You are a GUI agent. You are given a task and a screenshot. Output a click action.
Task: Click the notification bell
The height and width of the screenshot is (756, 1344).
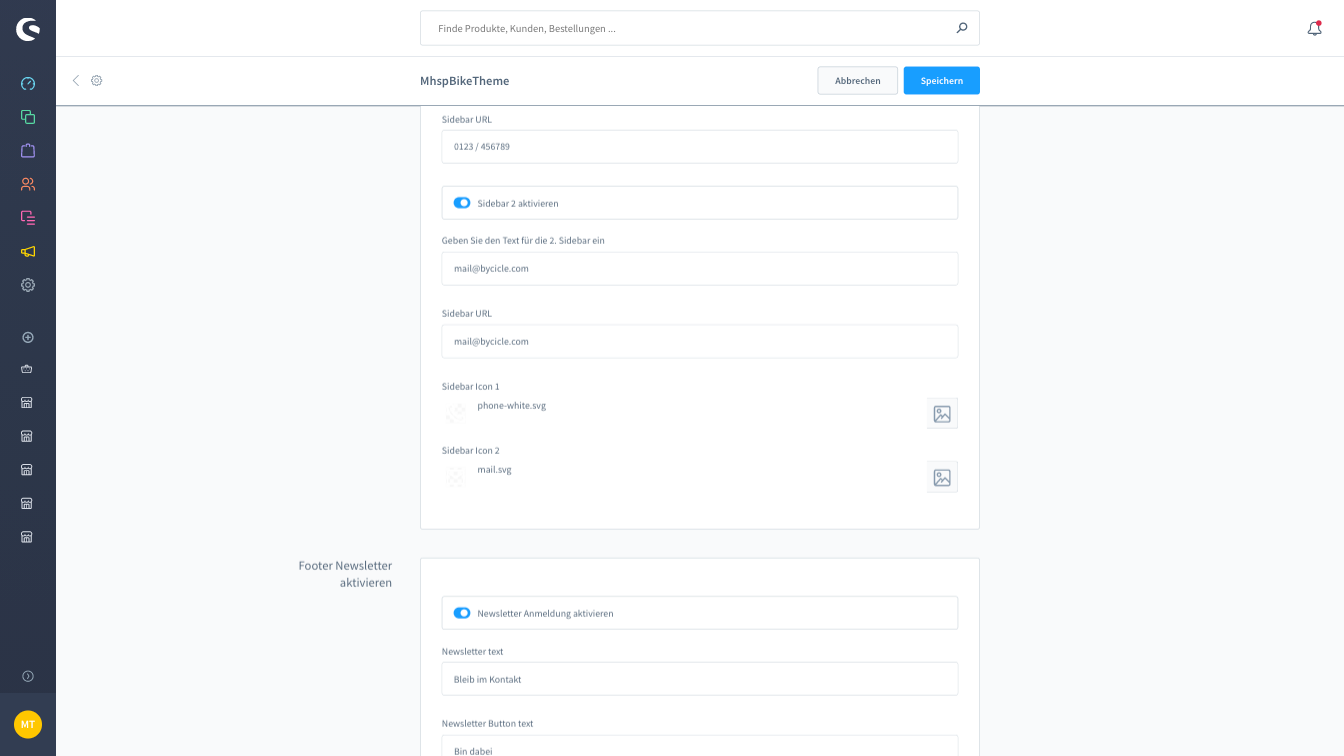(x=1314, y=29)
